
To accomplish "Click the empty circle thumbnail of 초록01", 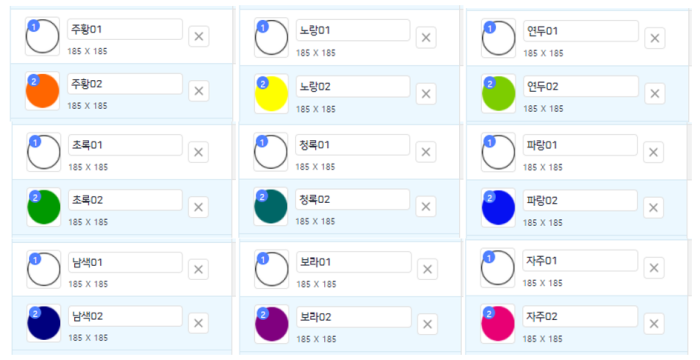I will (x=44, y=152).
